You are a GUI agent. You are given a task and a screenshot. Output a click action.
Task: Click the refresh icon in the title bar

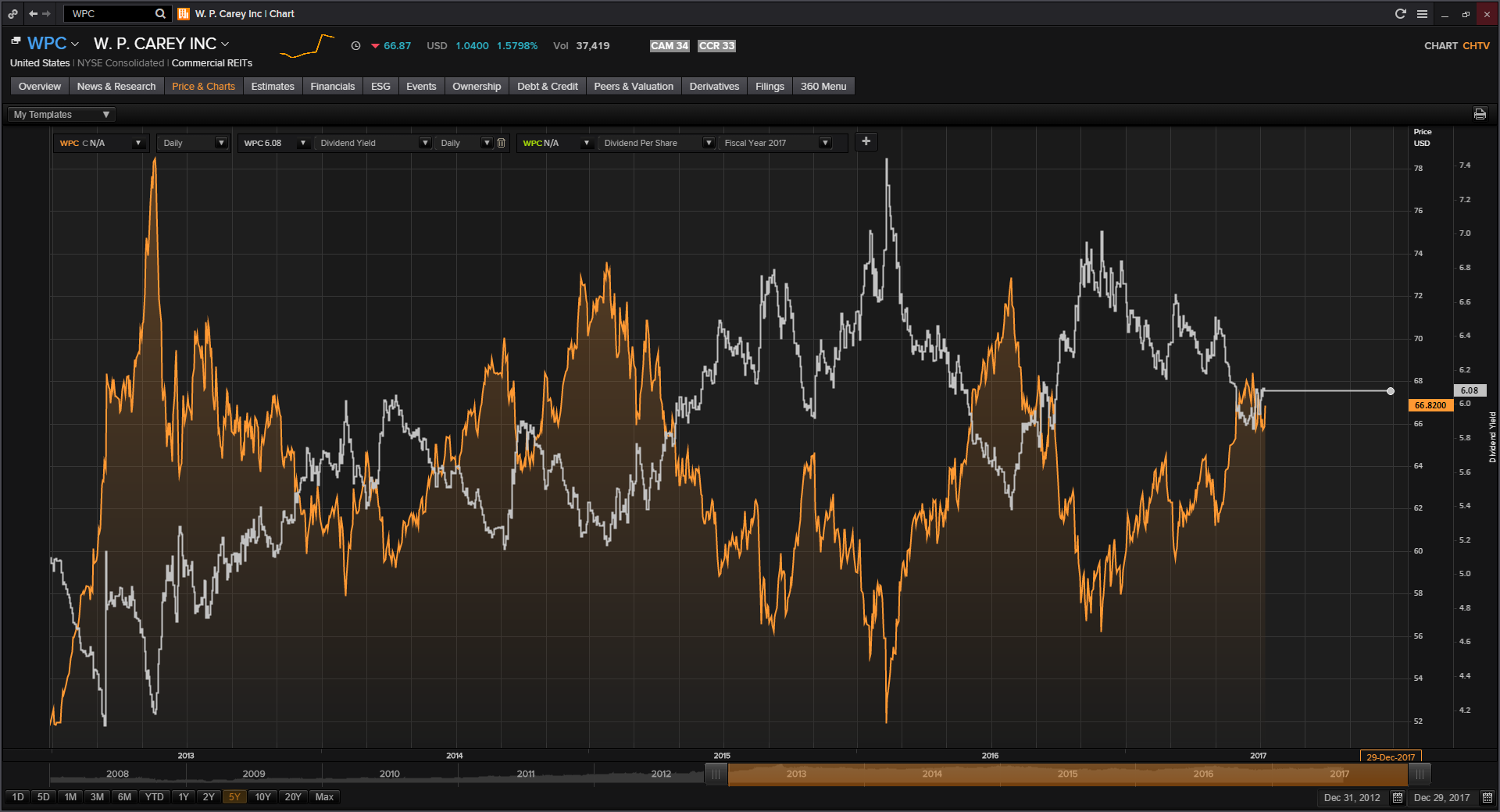pyautogui.click(x=1401, y=13)
